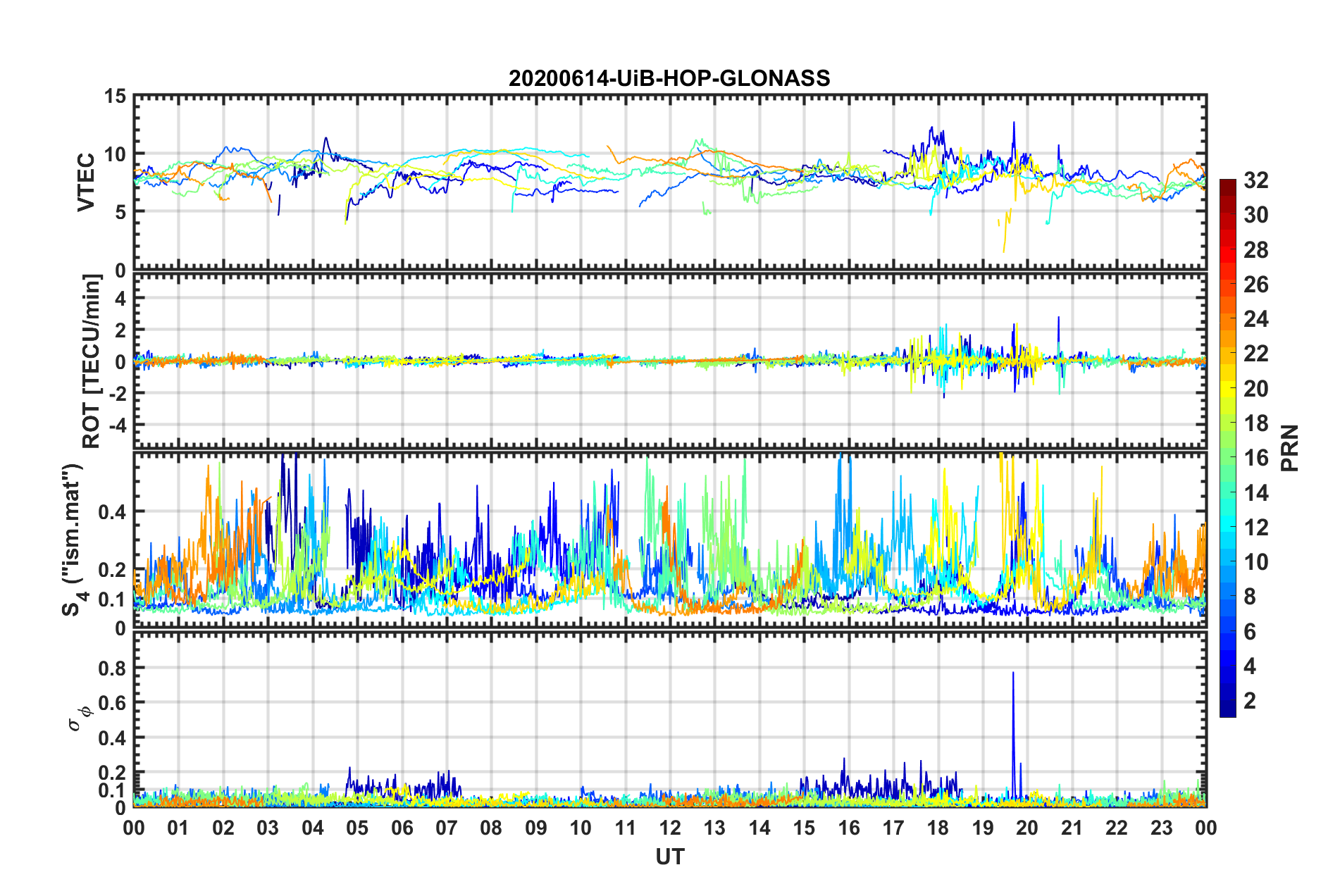Click colorbar tick label 32
This screenshot has height=896, width=1340.
1256,180
